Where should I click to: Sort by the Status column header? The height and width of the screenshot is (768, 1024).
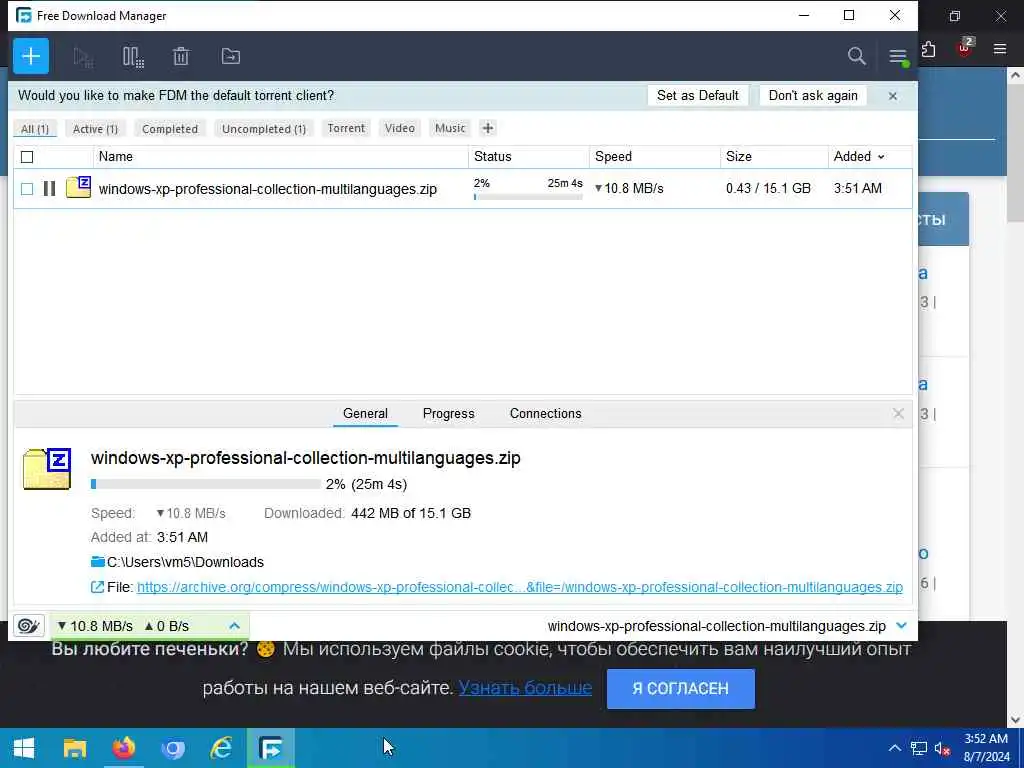pos(529,157)
